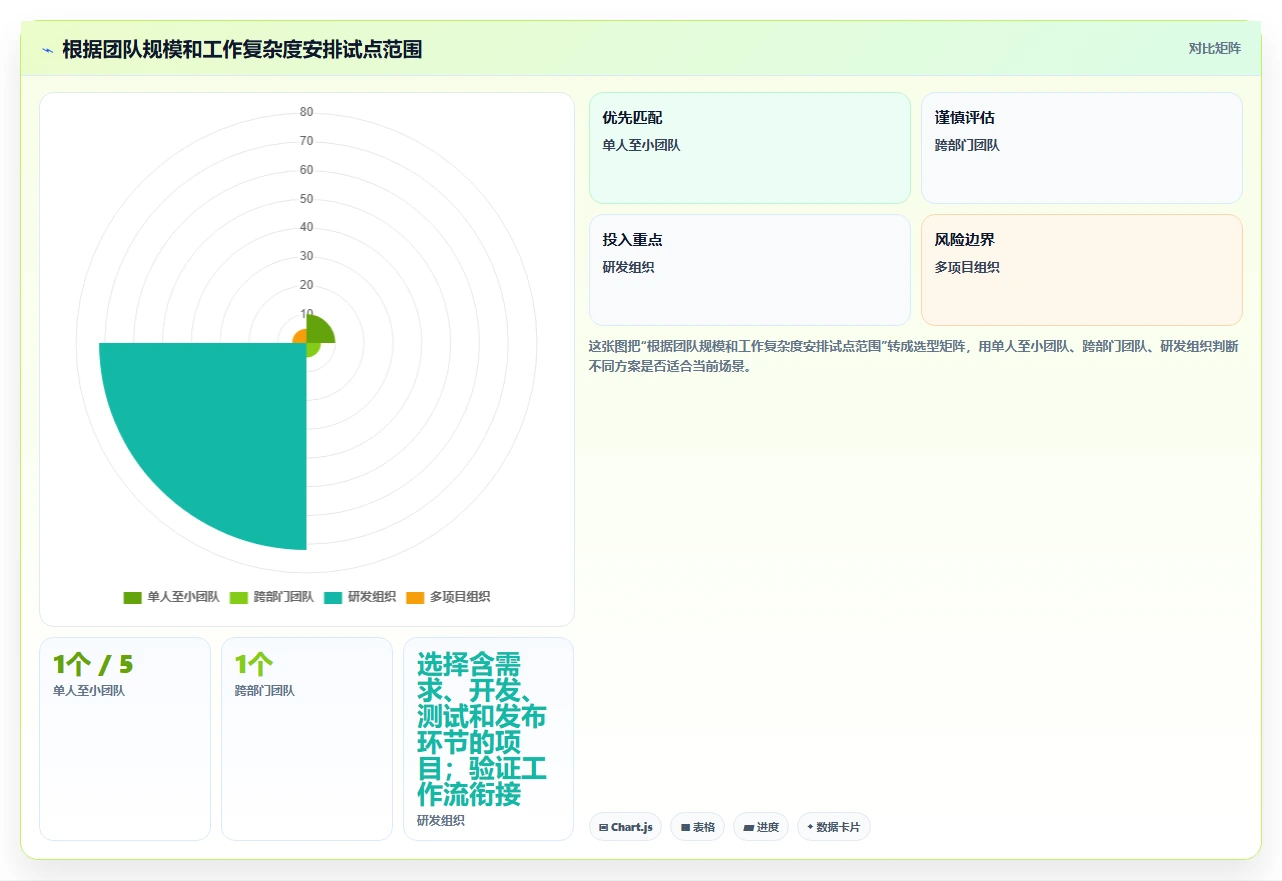
Task: Toggle the 单人至小团队 legend color box
Action: [132, 597]
